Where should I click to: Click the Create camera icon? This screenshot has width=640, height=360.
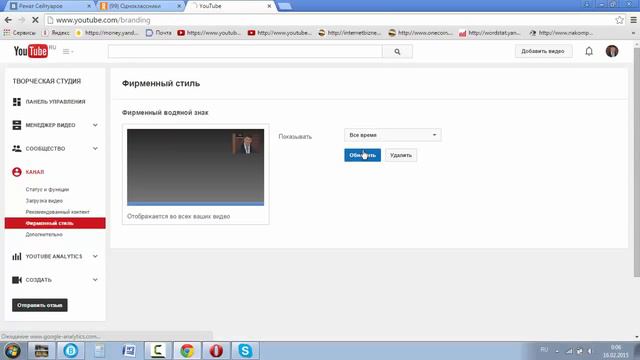(17, 280)
